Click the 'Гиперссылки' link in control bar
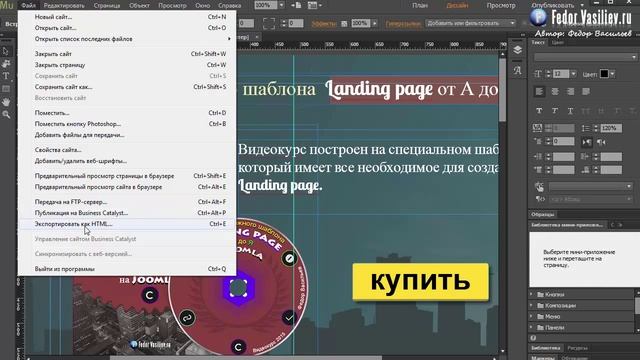This screenshot has width=640, height=360. click(403, 24)
